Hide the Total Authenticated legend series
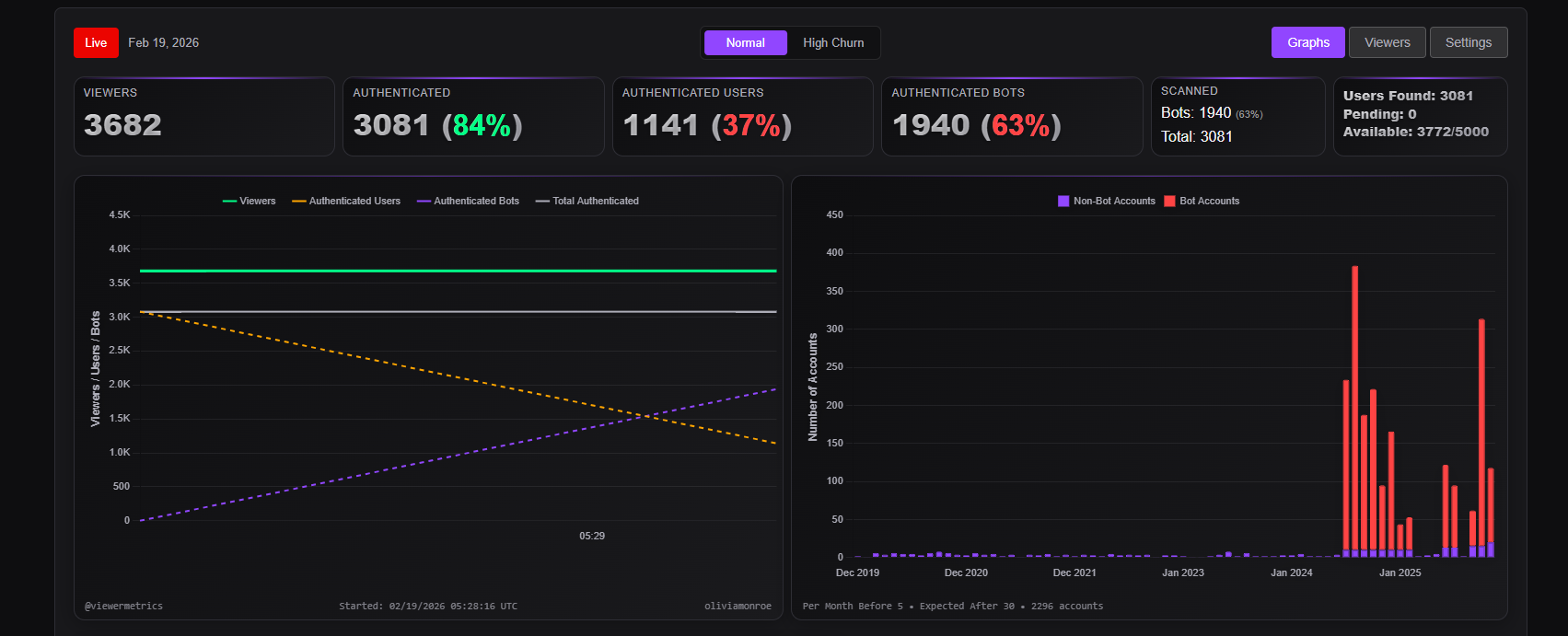The height and width of the screenshot is (636, 1568). (587, 201)
